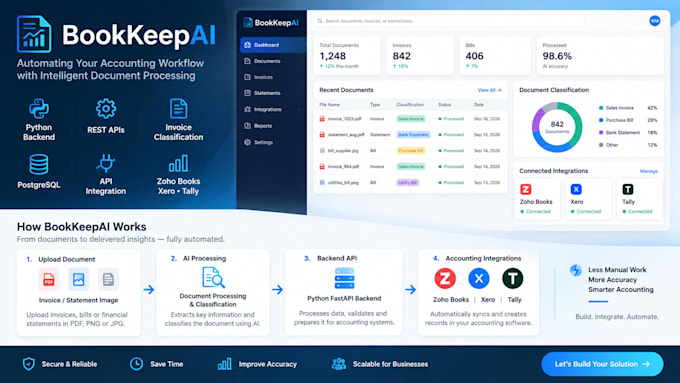Open Invoices in the sidebar

273,77
